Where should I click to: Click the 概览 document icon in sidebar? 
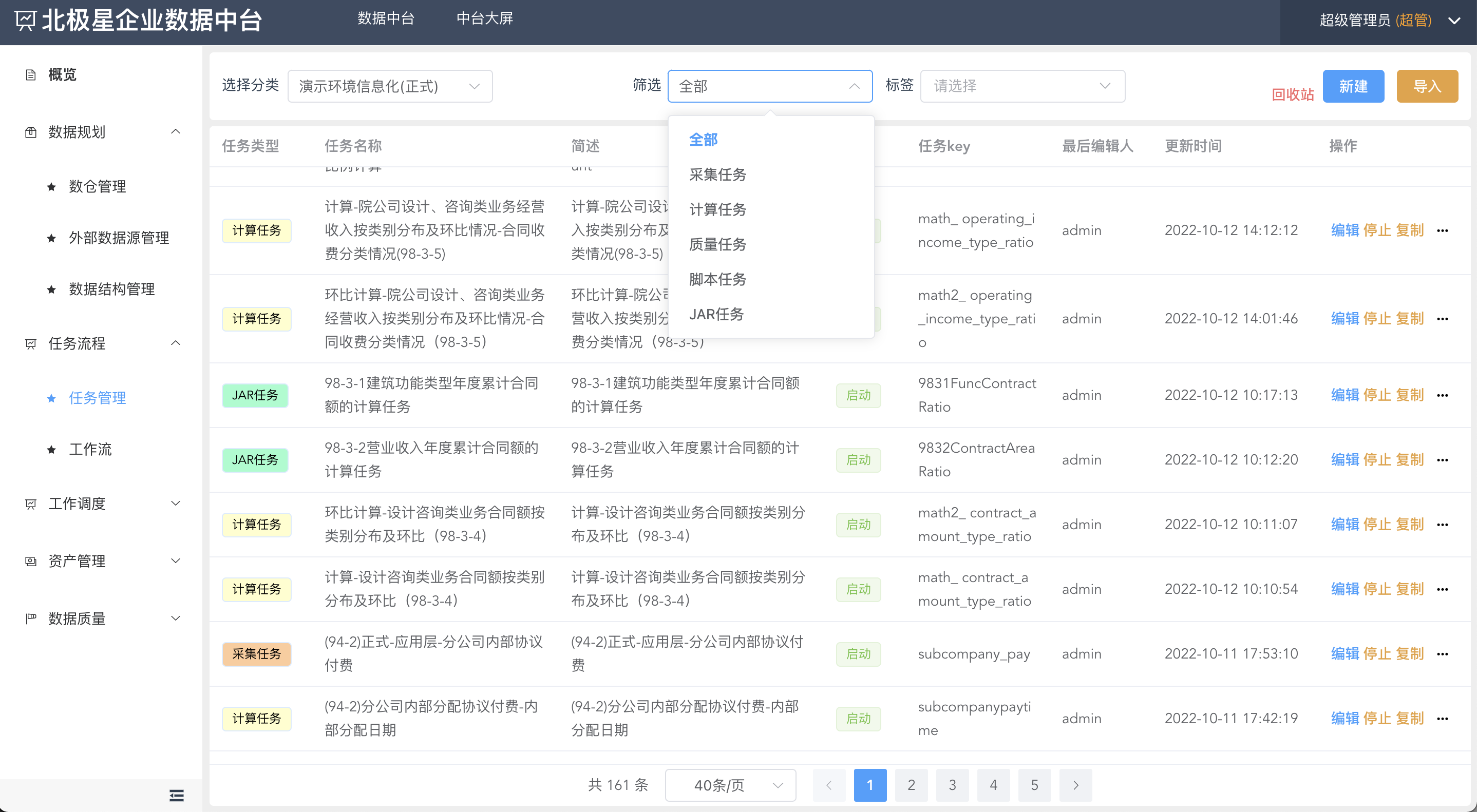(x=31, y=75)
